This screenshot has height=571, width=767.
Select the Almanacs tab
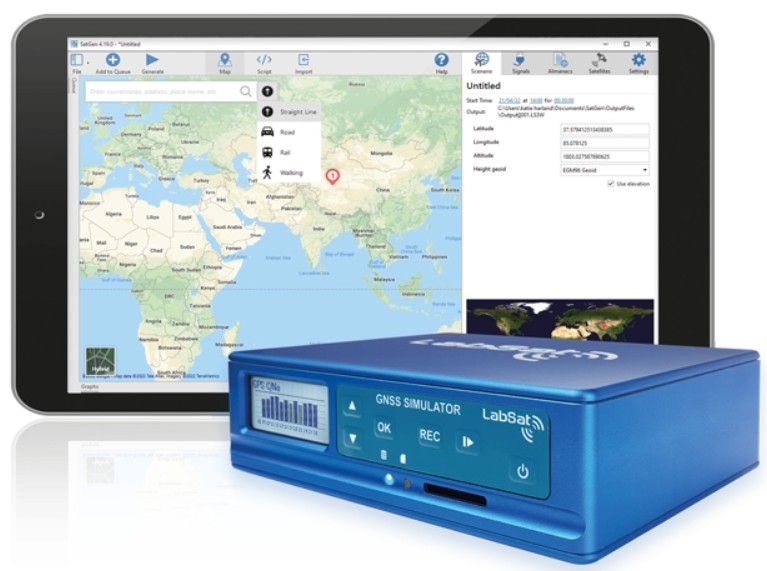(560, 64)
